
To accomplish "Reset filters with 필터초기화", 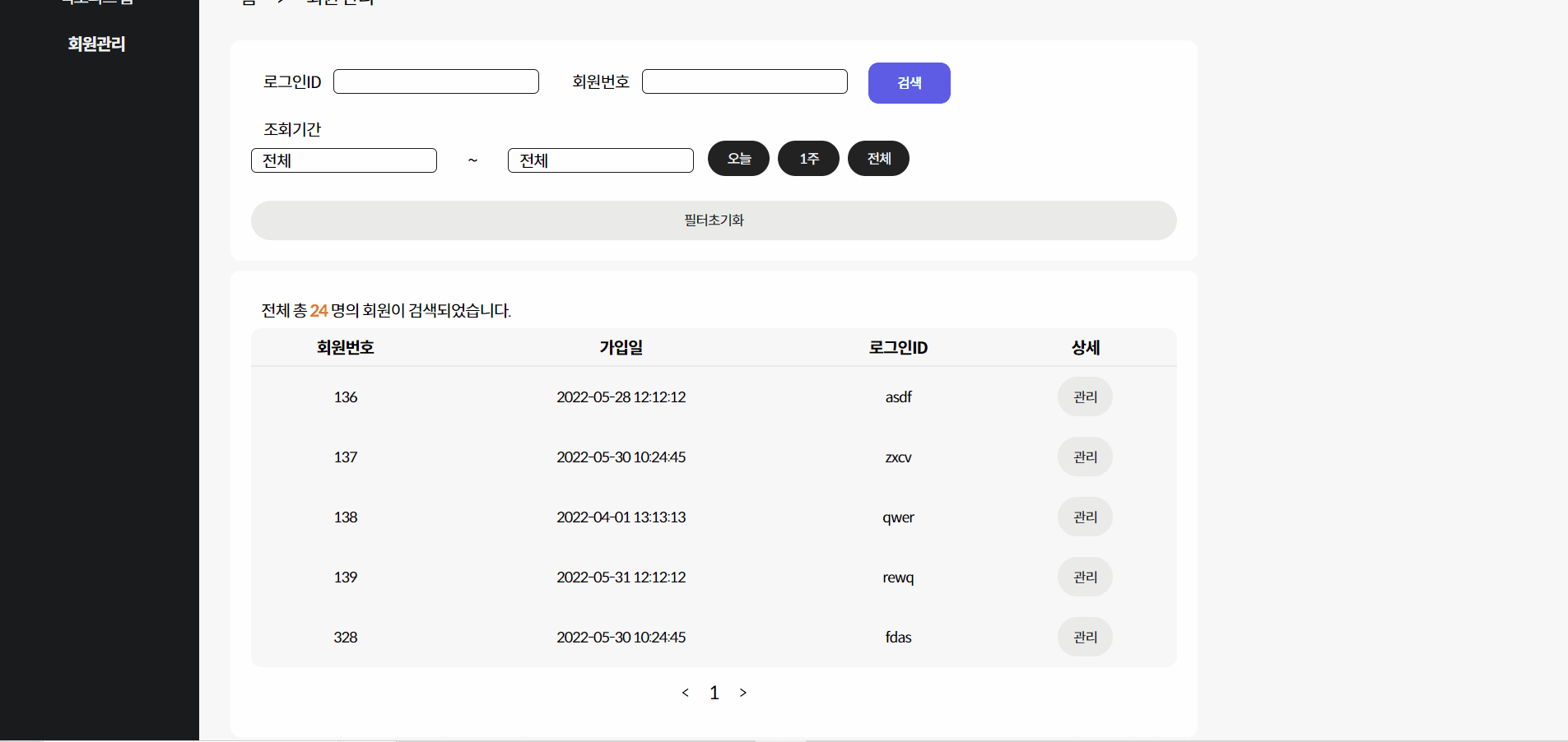I will pyautogui.click(x=714, y=220).
